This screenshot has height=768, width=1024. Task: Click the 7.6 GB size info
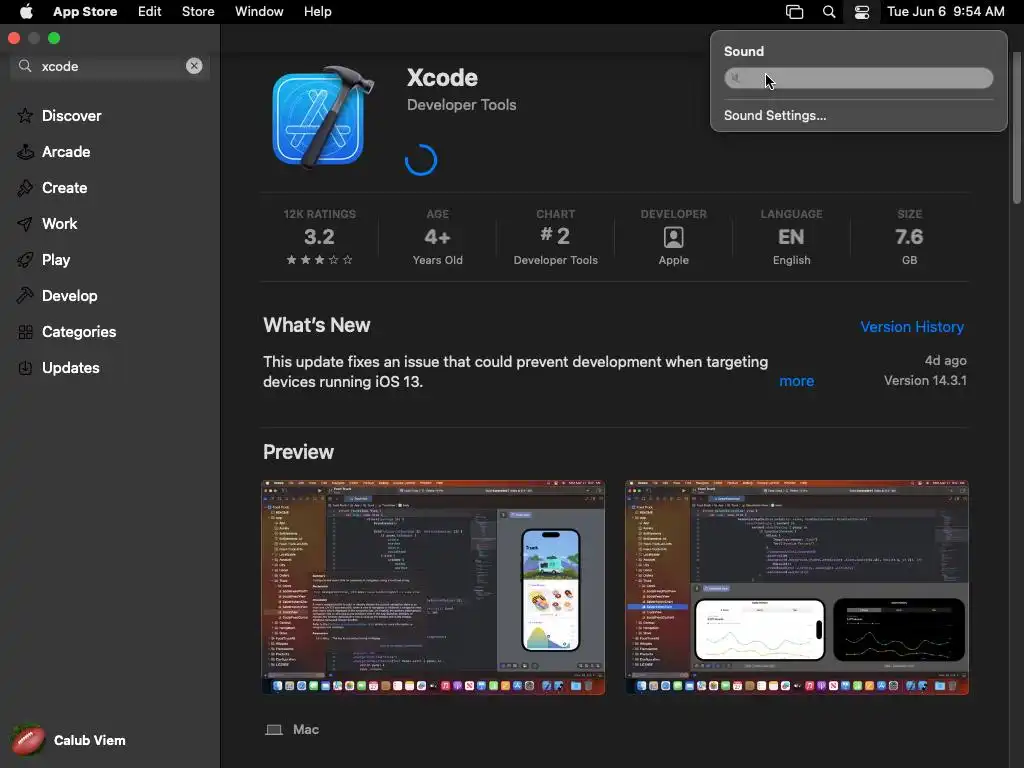pyautogui.click(x=909, y=237)
